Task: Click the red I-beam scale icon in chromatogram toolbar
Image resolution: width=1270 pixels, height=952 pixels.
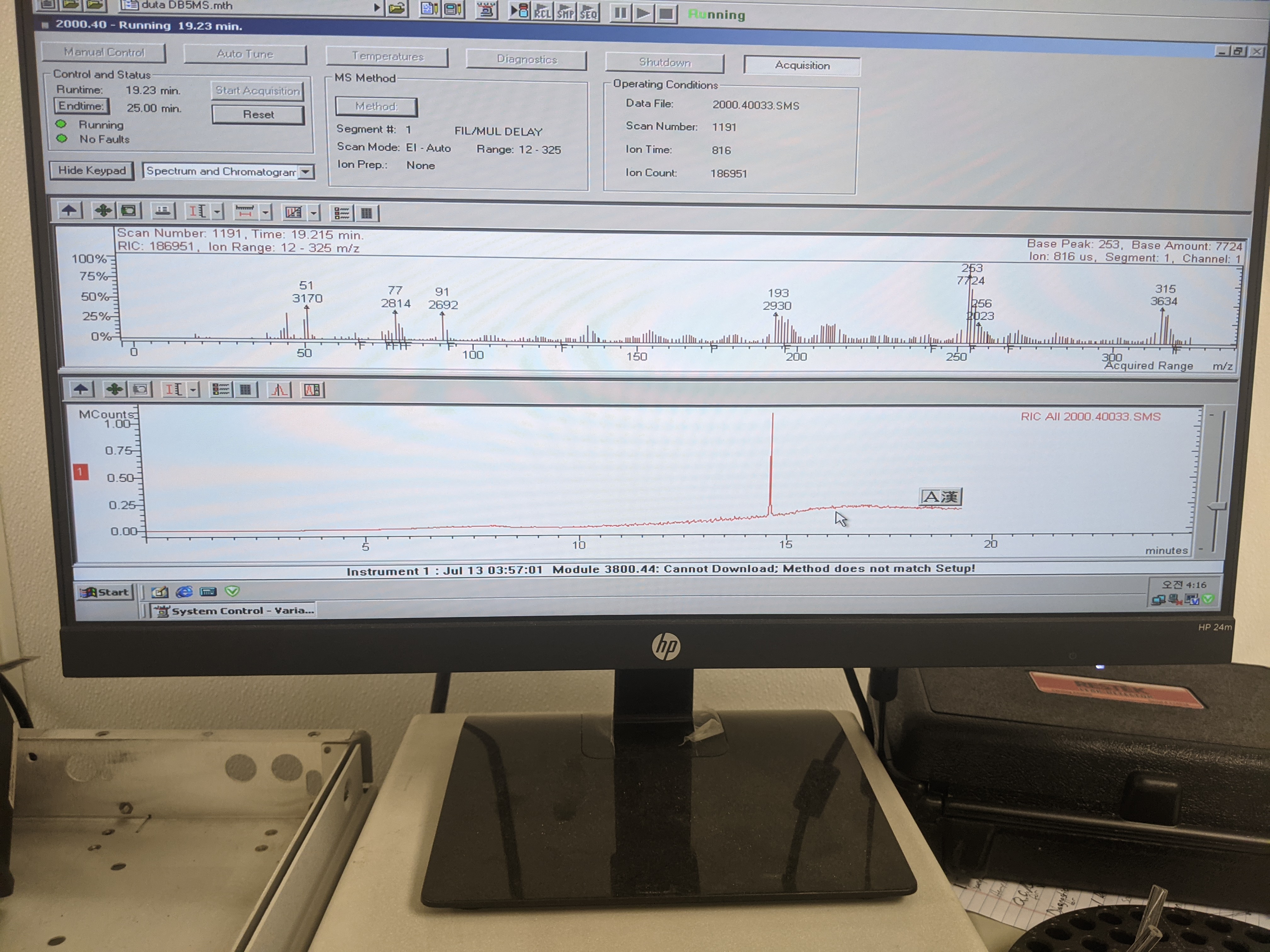Action: [174, 390]
